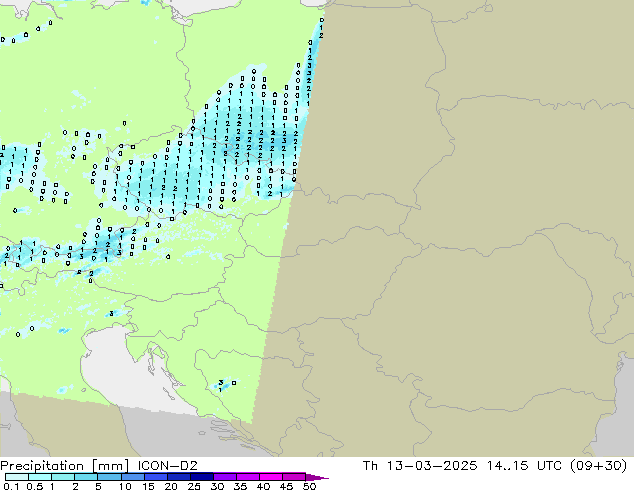Click the legend label '20'
Screen dimensions: 634x490
(171, 486)
